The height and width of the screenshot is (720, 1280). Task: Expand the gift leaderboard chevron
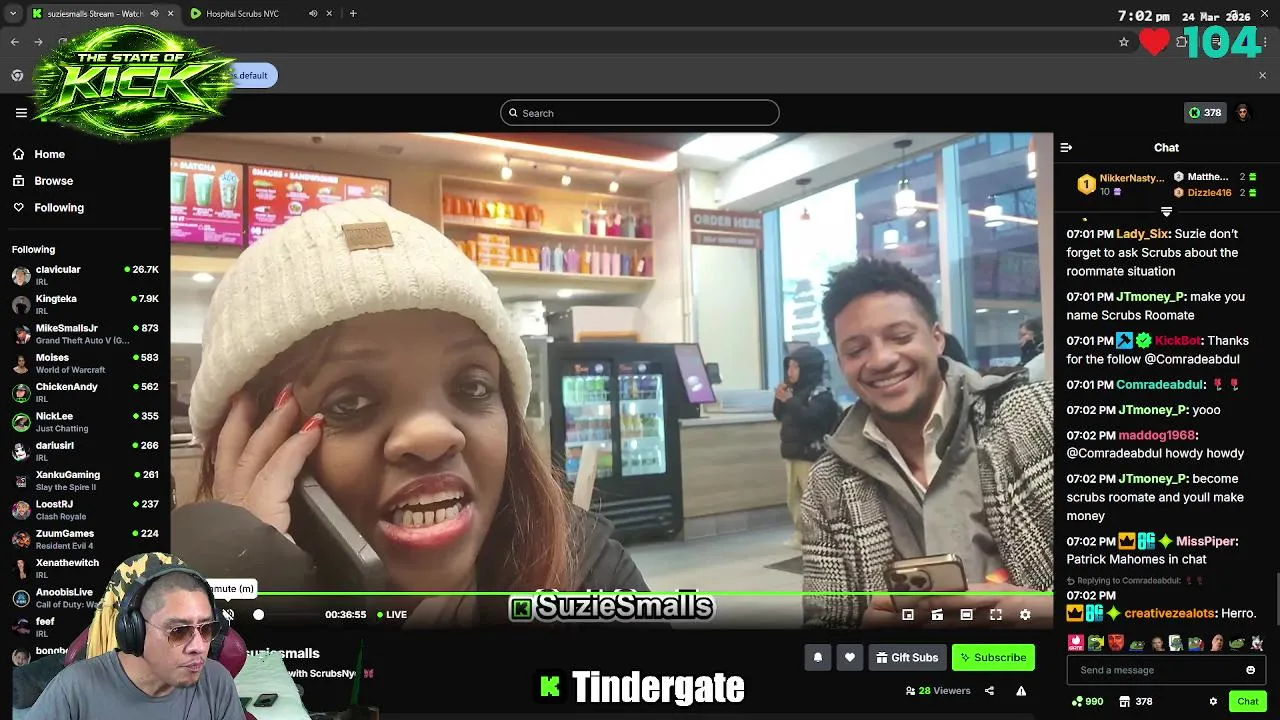tap(1166, 211)
